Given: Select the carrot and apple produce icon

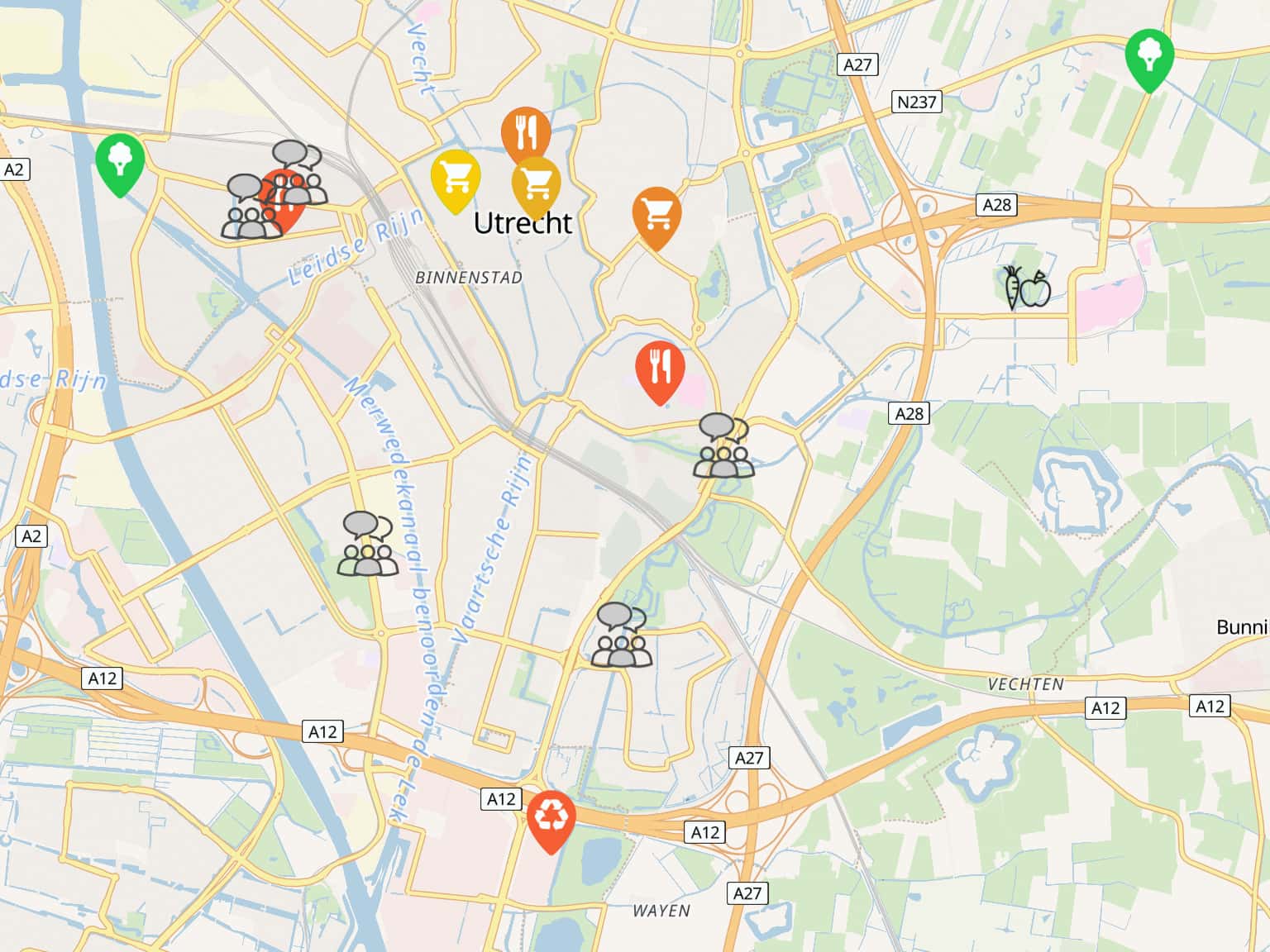Looking at the screenshot, I should (x=1027, y=288).
